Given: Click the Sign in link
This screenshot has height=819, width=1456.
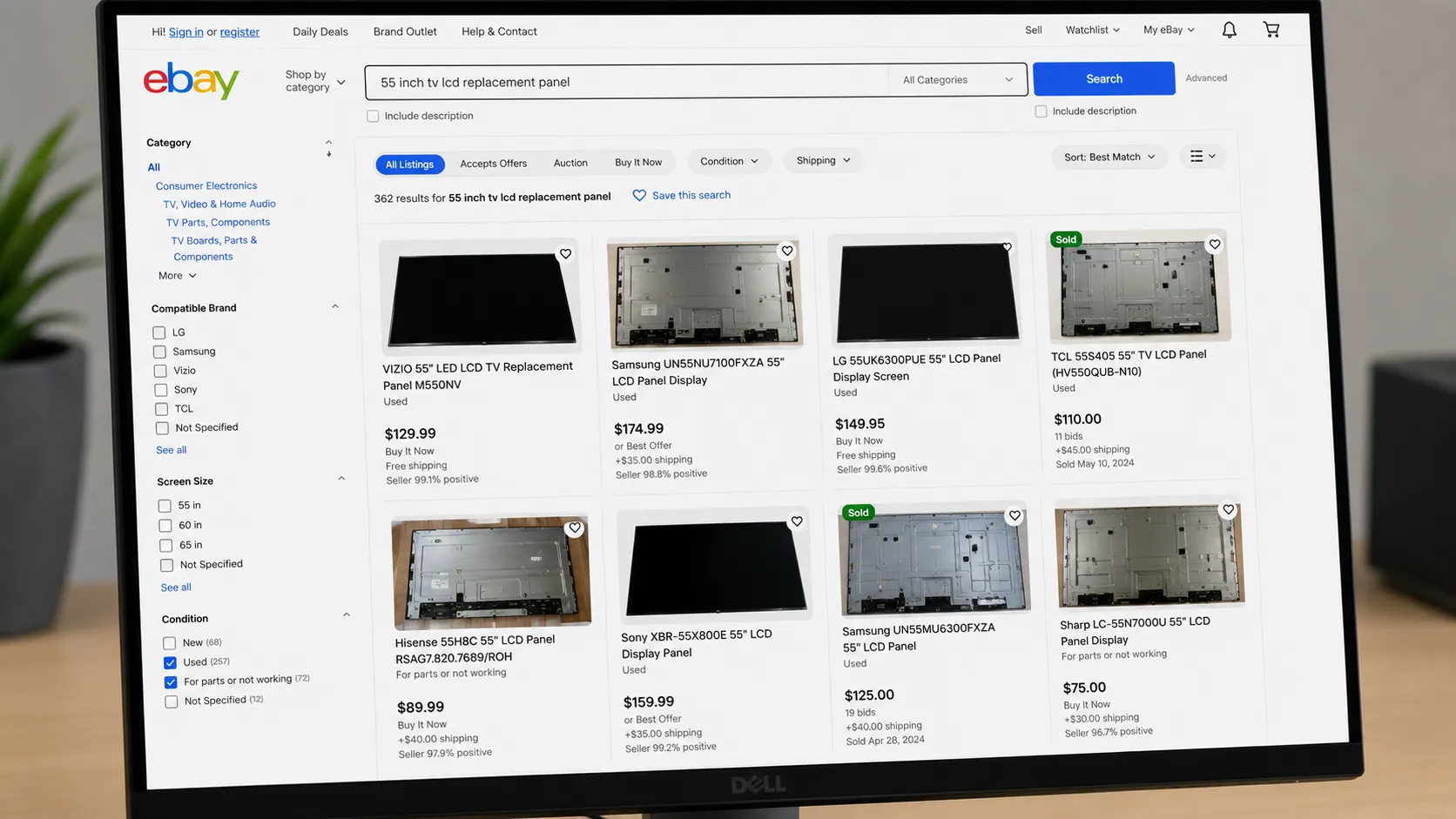Looking at the screenshot, I should pos(186,32).
